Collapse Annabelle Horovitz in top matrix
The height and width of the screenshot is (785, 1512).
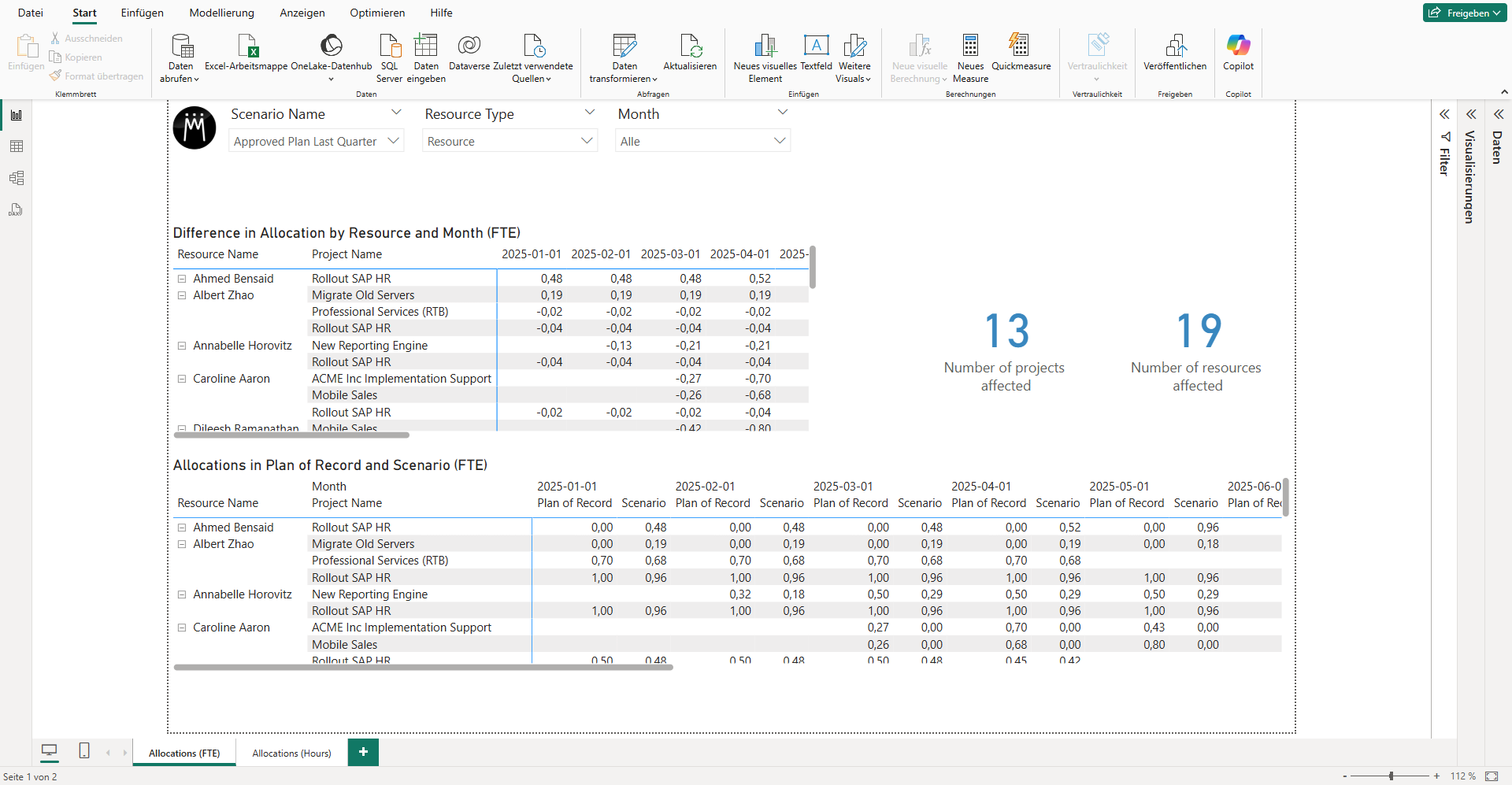[x=182, y=346]
